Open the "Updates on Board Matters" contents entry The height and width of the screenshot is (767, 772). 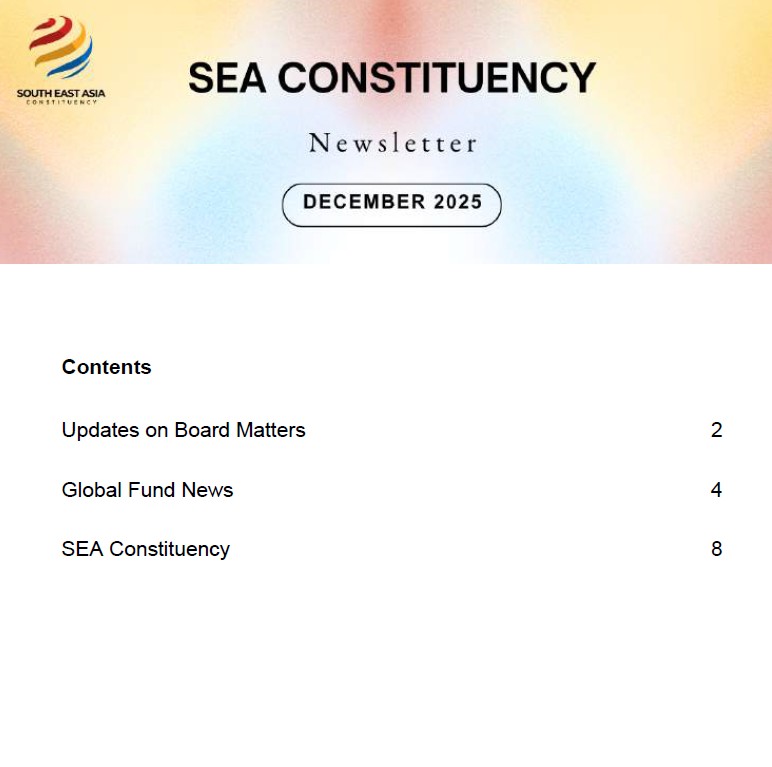[x=183, y=430]
